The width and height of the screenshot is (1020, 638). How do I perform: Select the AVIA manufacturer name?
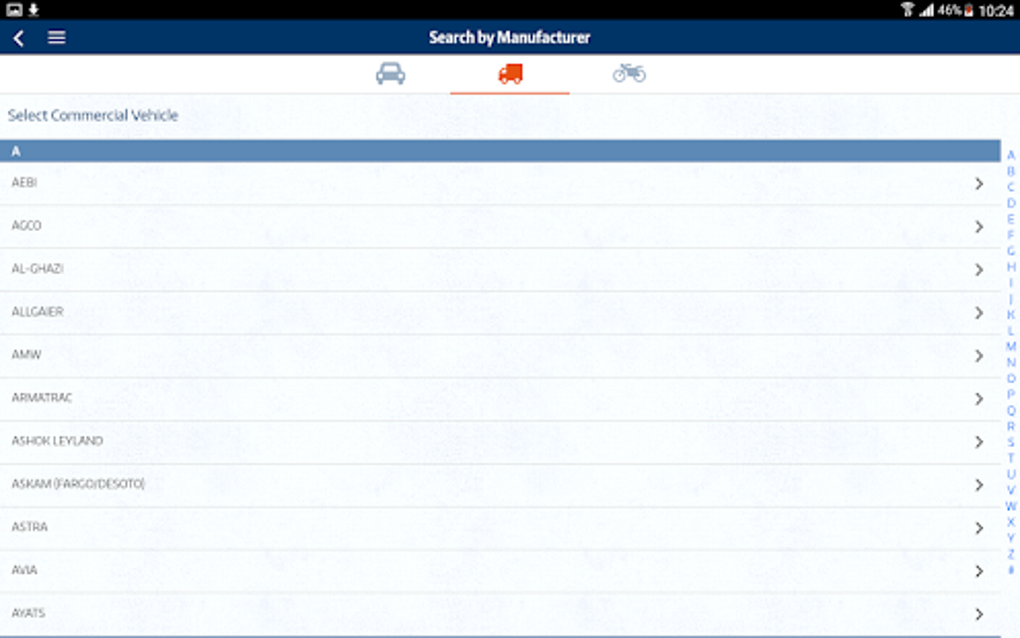[24, 570]
